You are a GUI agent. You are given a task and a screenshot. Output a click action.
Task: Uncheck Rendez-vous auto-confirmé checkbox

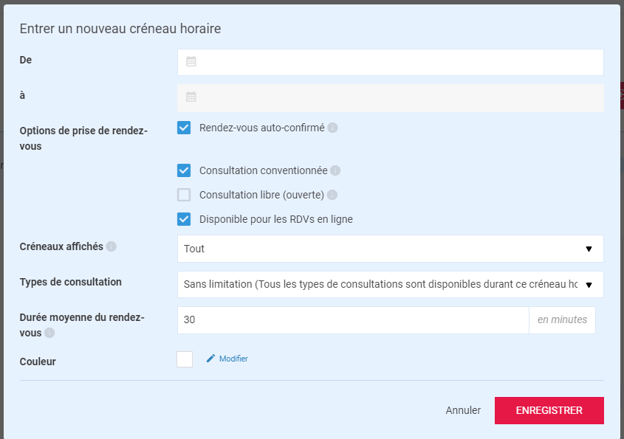(x=184, y=128)
